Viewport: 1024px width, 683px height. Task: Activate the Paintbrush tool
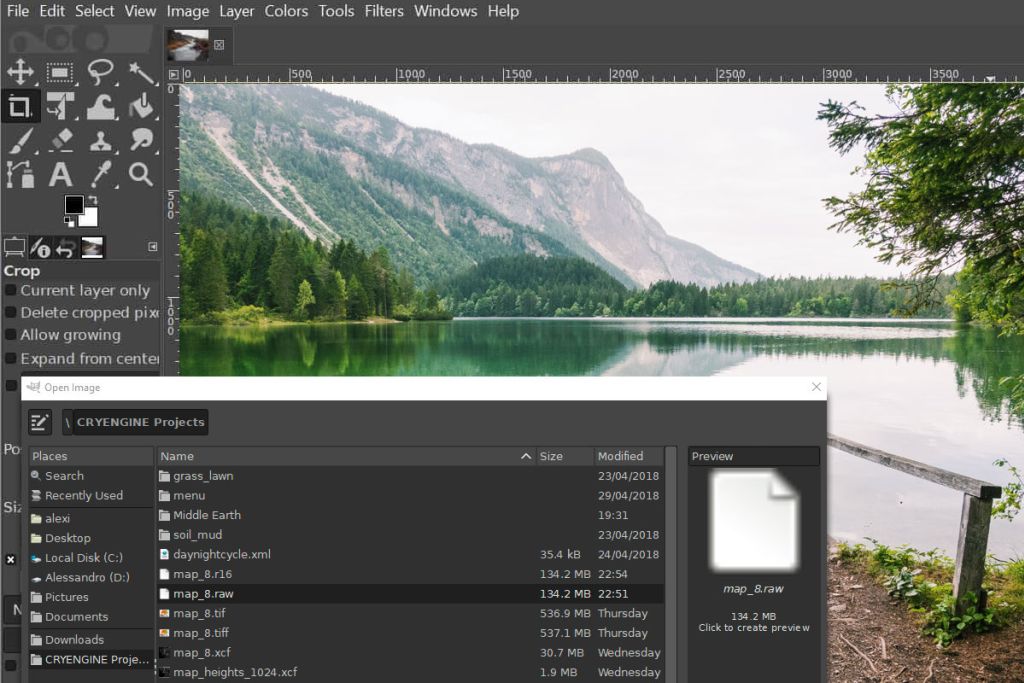[x=20, y=140]
